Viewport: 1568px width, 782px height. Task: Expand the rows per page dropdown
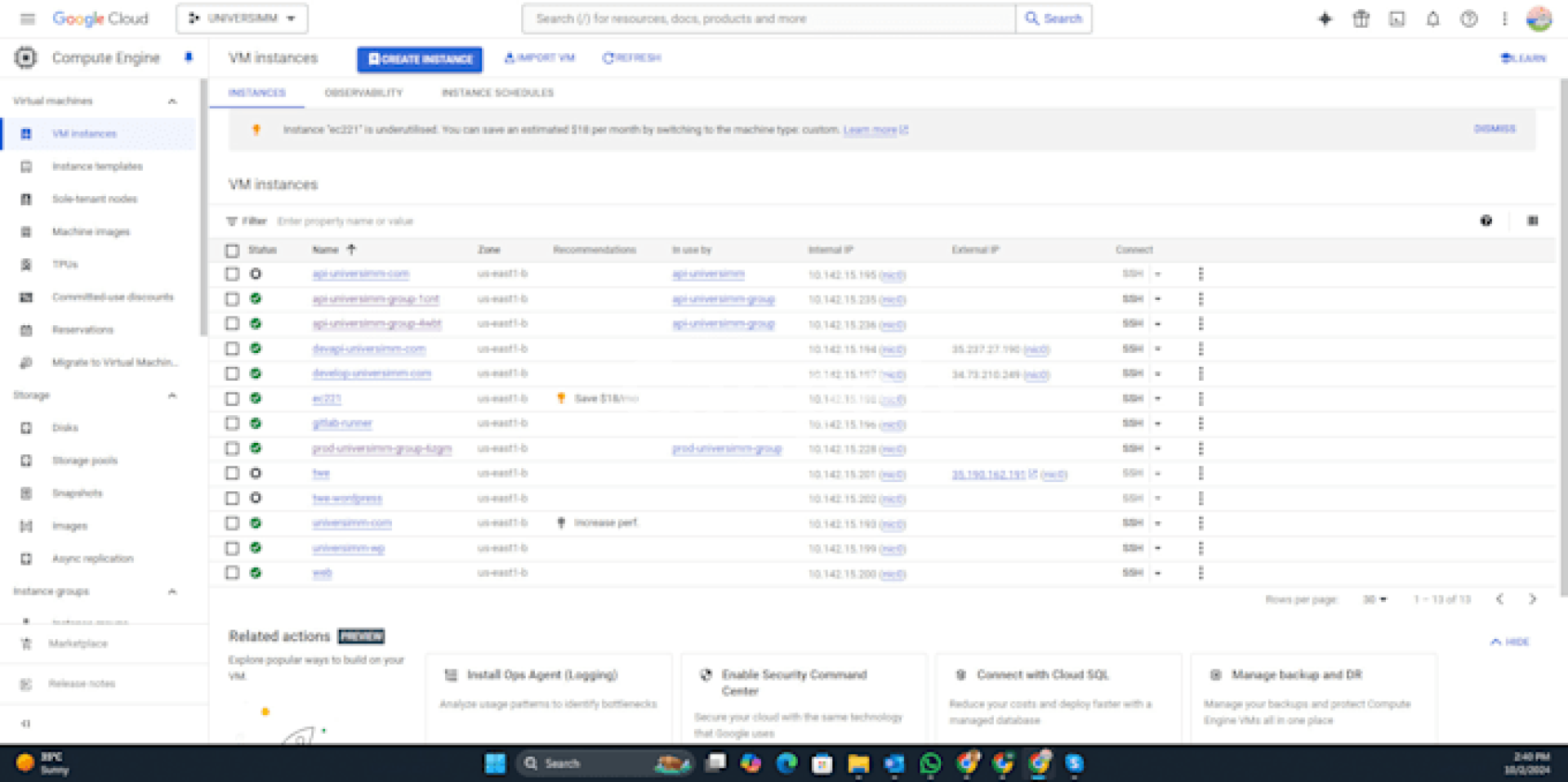click(x=1374, y=600)
